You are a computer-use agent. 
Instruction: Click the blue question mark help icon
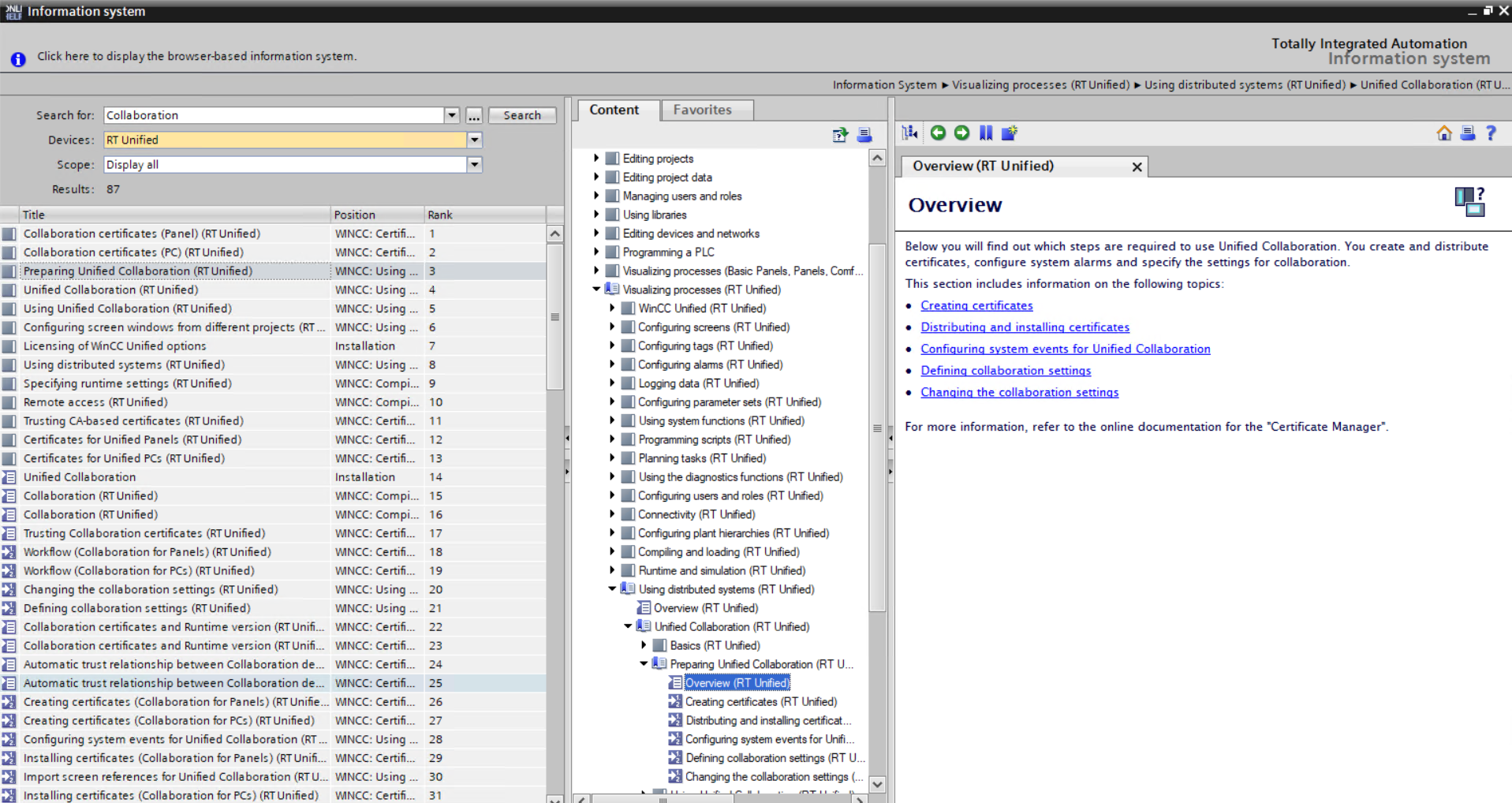pyautogui.click(x=1491, y=133)
